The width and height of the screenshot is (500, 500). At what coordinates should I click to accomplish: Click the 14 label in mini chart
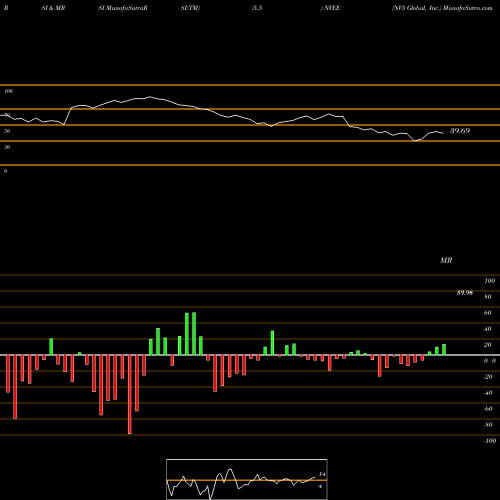click(322, 474)
